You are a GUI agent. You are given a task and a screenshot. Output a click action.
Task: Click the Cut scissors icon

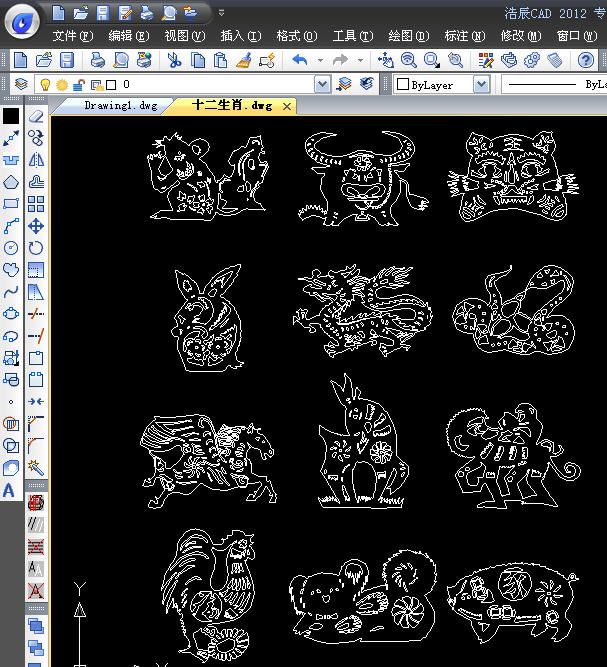pos(174,61)
